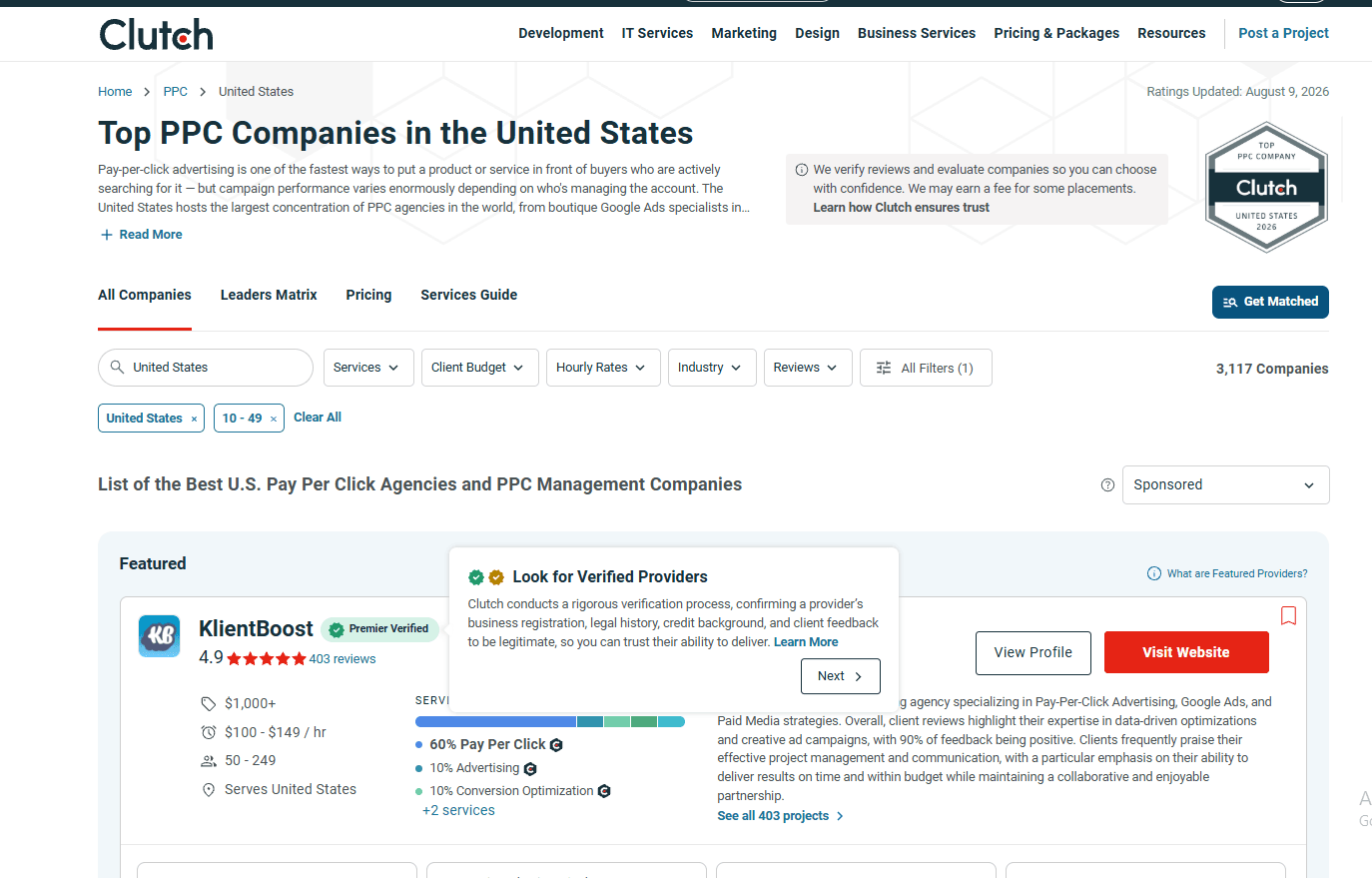Screen dimensions: 1372x878
Task: Expand the Hourly Rates filter
Action: point(602,368)
